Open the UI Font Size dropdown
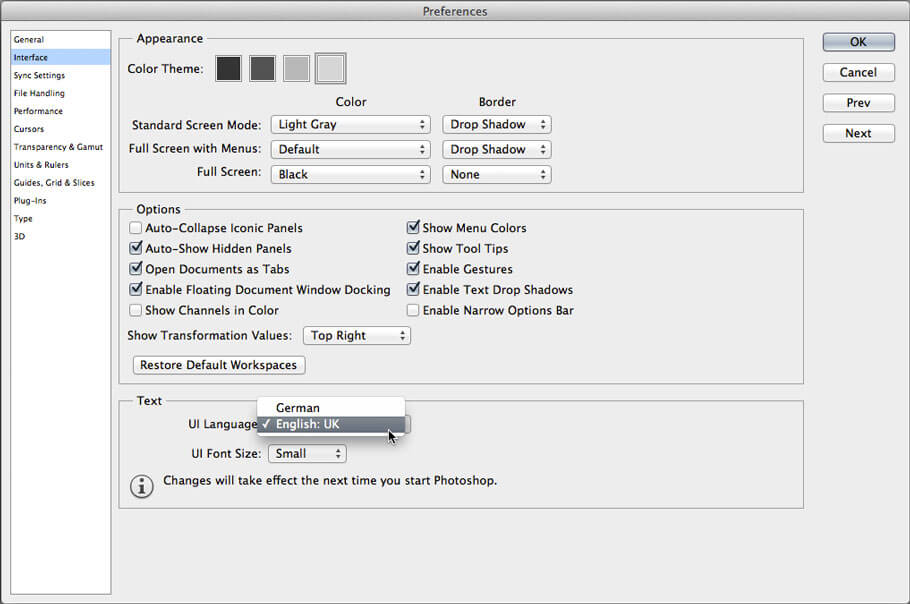 pyautogui.click(x=307, y=453)
